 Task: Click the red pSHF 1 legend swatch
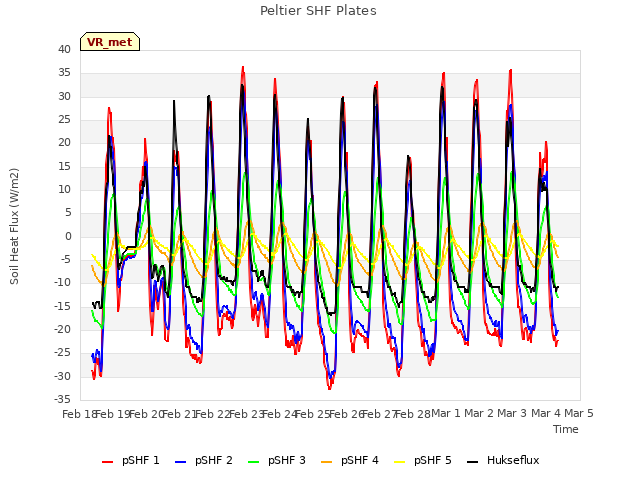click(107, 462)
